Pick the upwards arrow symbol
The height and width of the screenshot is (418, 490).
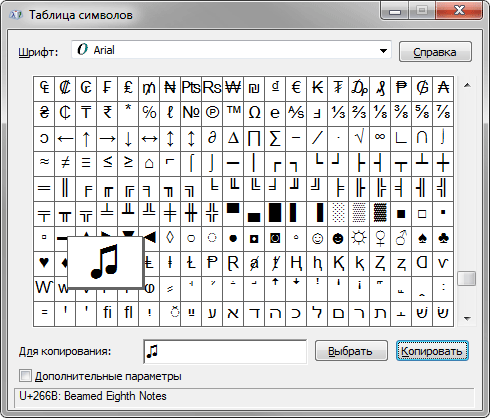pos(86,139)
